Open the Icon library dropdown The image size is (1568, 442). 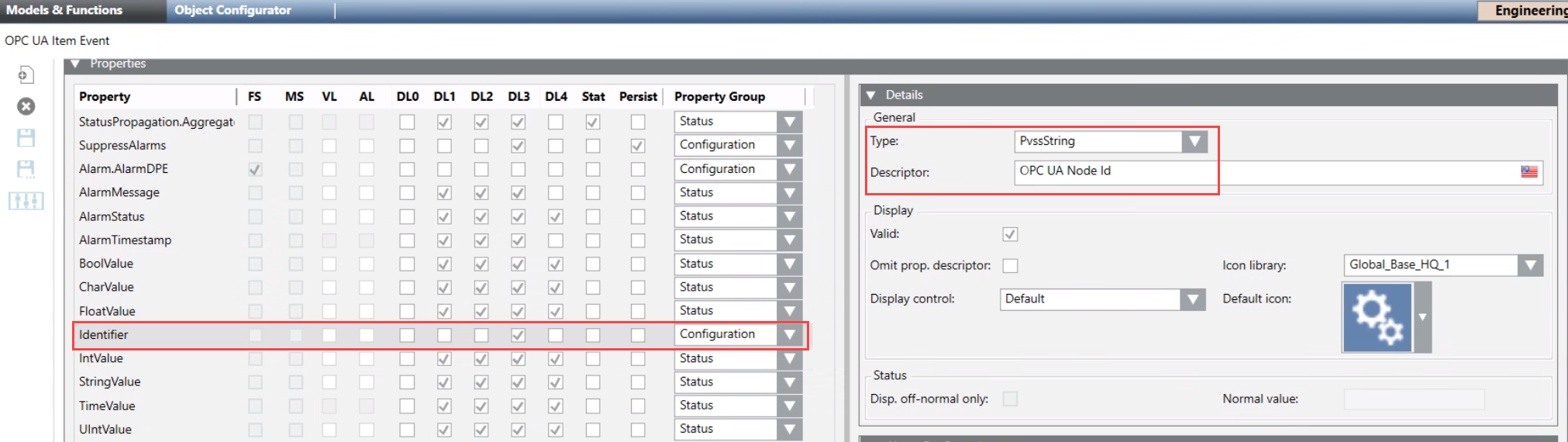click(x=1529, y=265)
